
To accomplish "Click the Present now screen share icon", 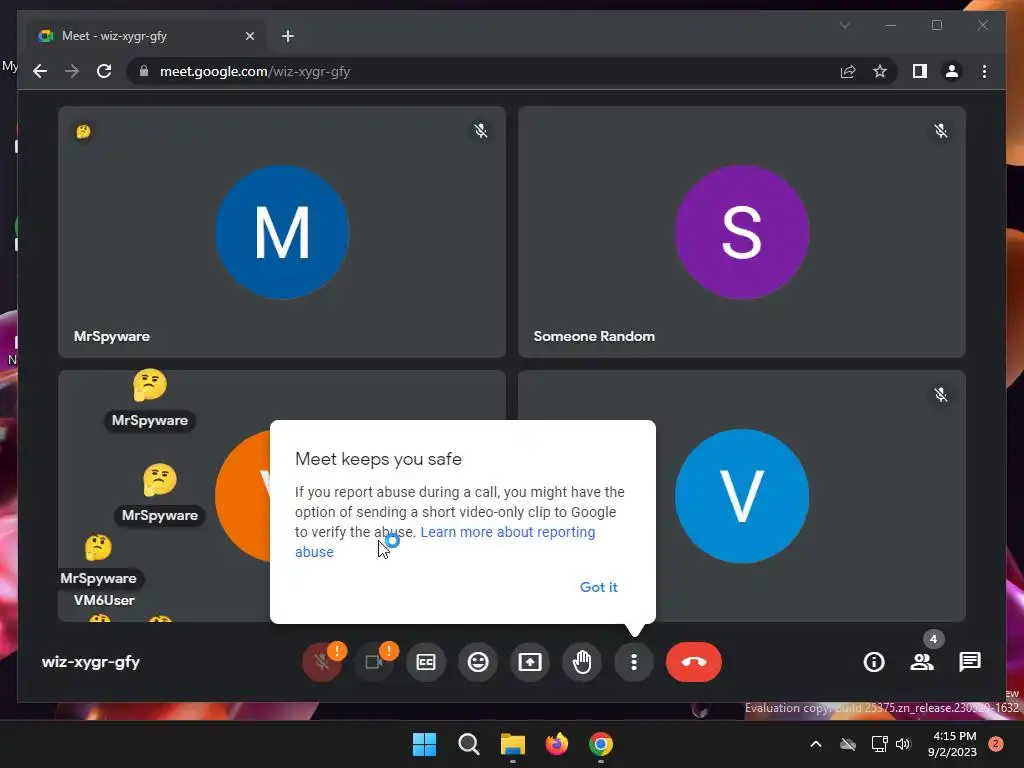I will [x=530, y=662].
